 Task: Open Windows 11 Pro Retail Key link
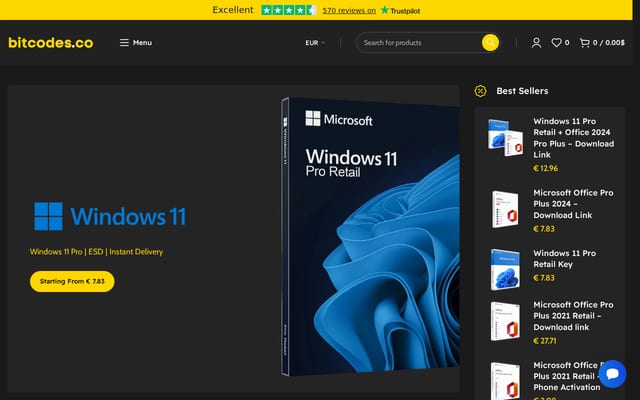pyautogui.click(x=564, y=259)
